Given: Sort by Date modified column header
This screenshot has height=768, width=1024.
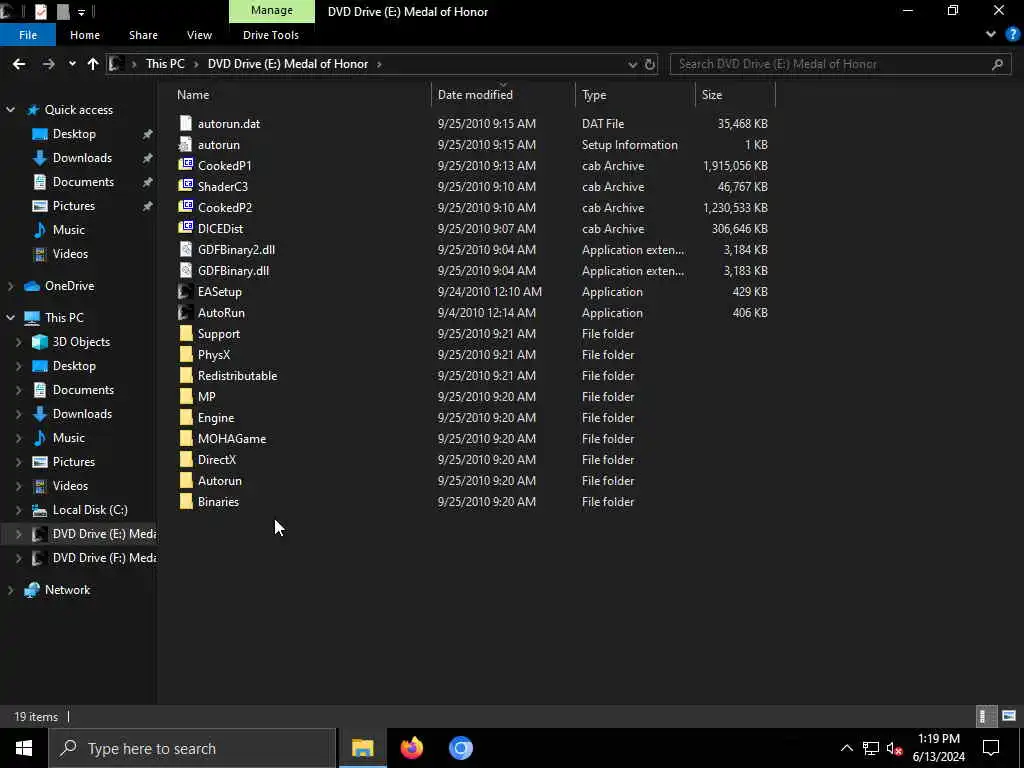Looking at the screenshot, I should 475,95.
